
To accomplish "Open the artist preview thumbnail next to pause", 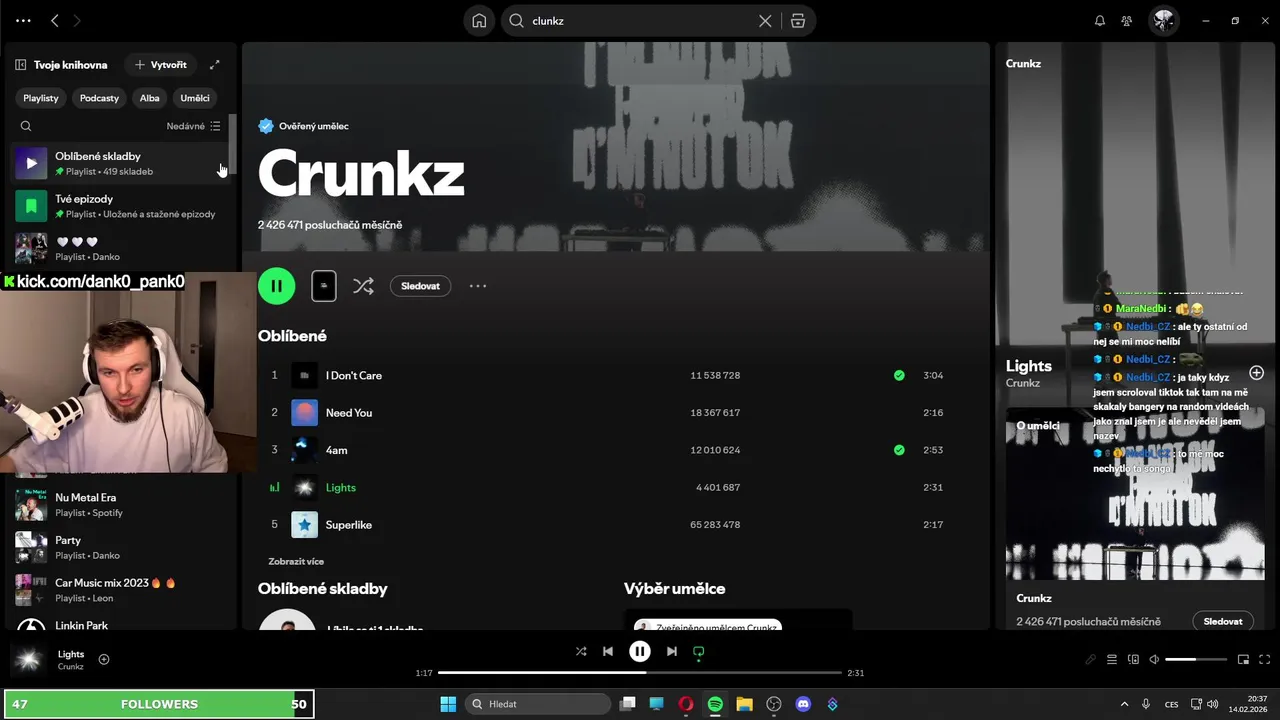I will [x=324, y=286].
